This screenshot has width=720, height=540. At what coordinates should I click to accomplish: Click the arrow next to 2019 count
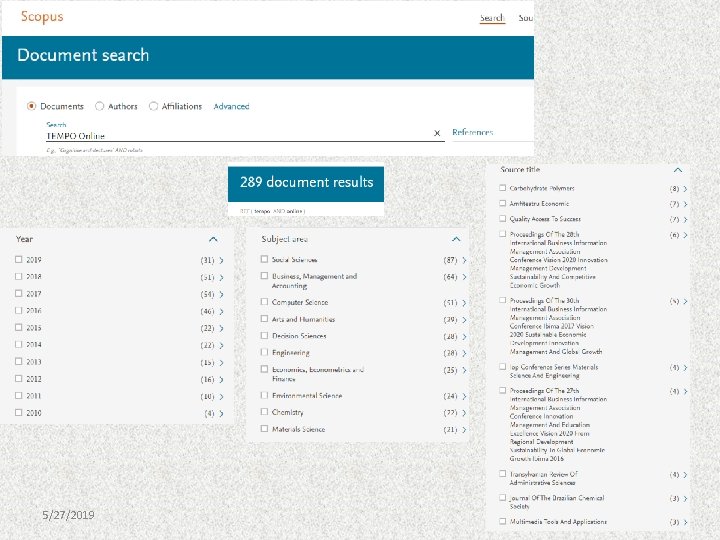point(221,260)
